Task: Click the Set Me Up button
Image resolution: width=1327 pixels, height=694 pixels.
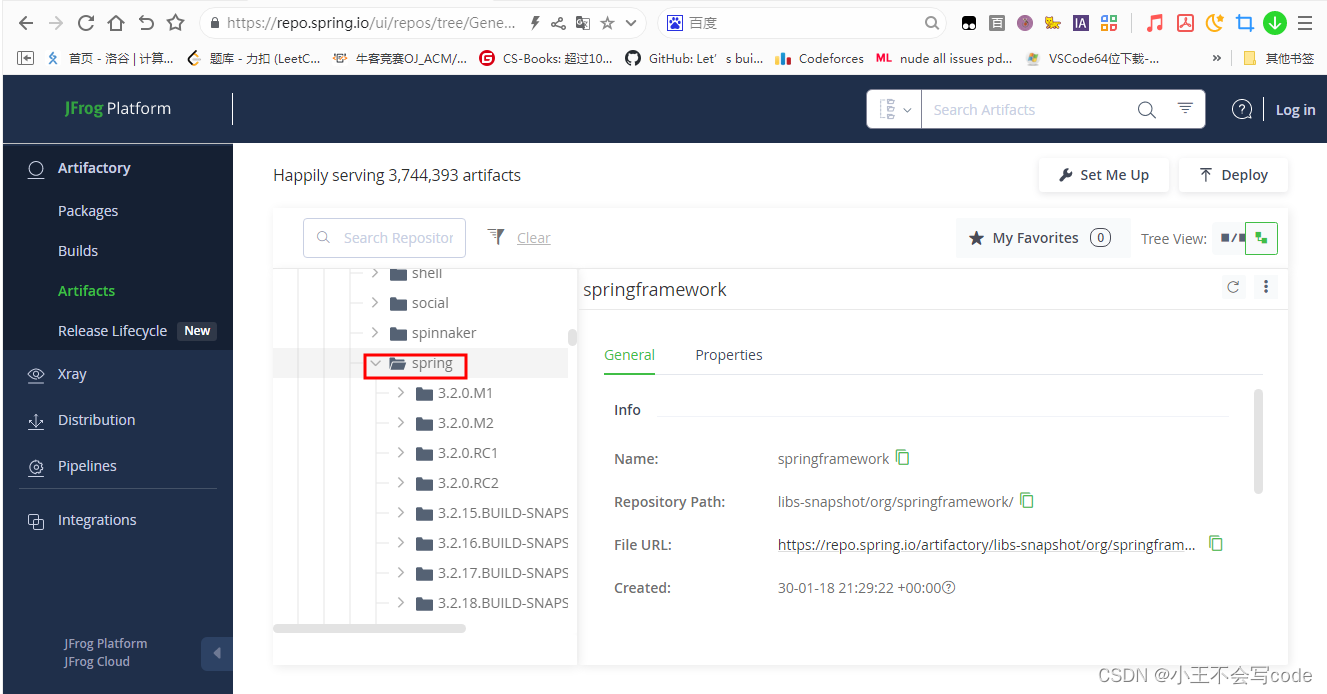Action: coord(1104,175)
